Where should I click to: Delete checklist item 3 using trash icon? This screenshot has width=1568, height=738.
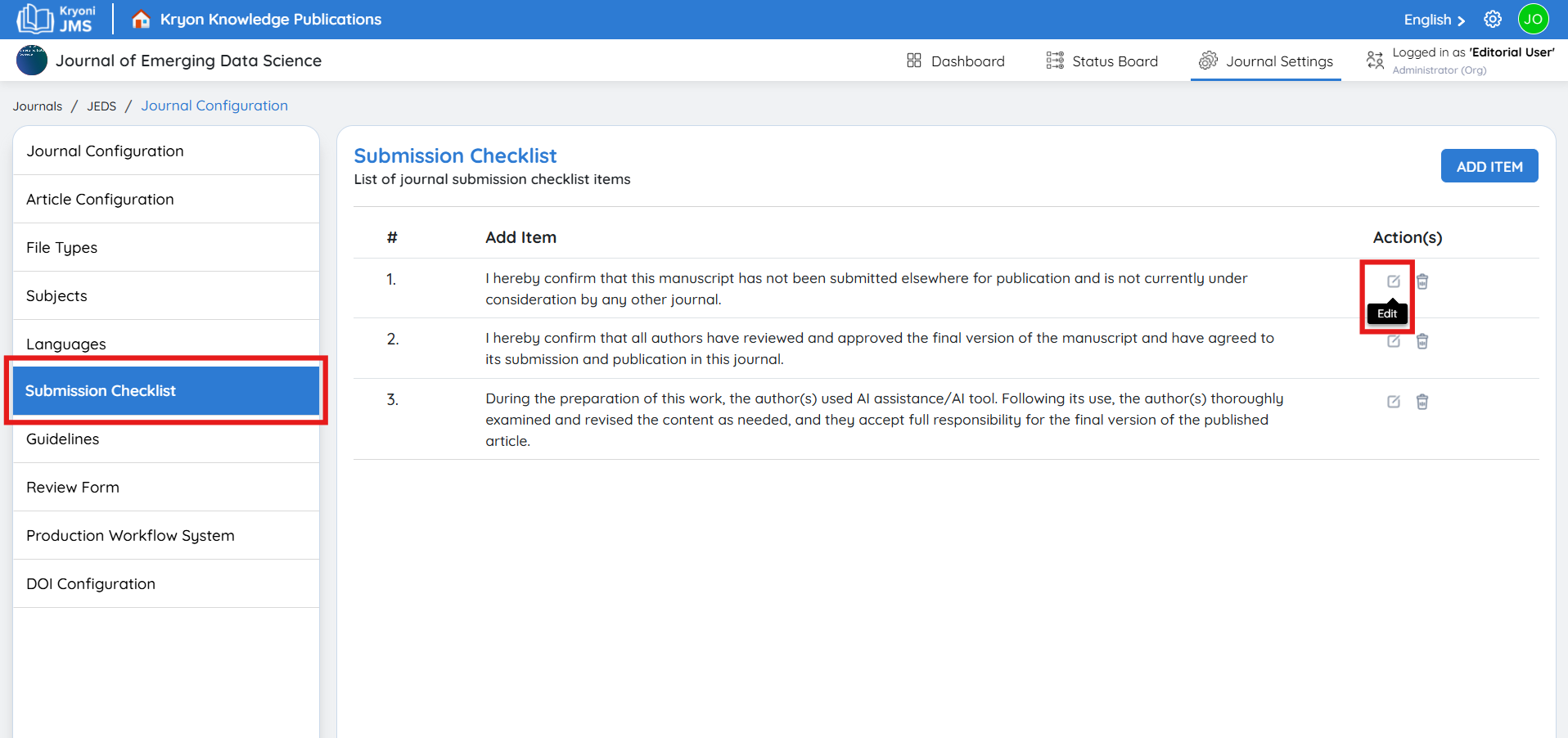1422,402
